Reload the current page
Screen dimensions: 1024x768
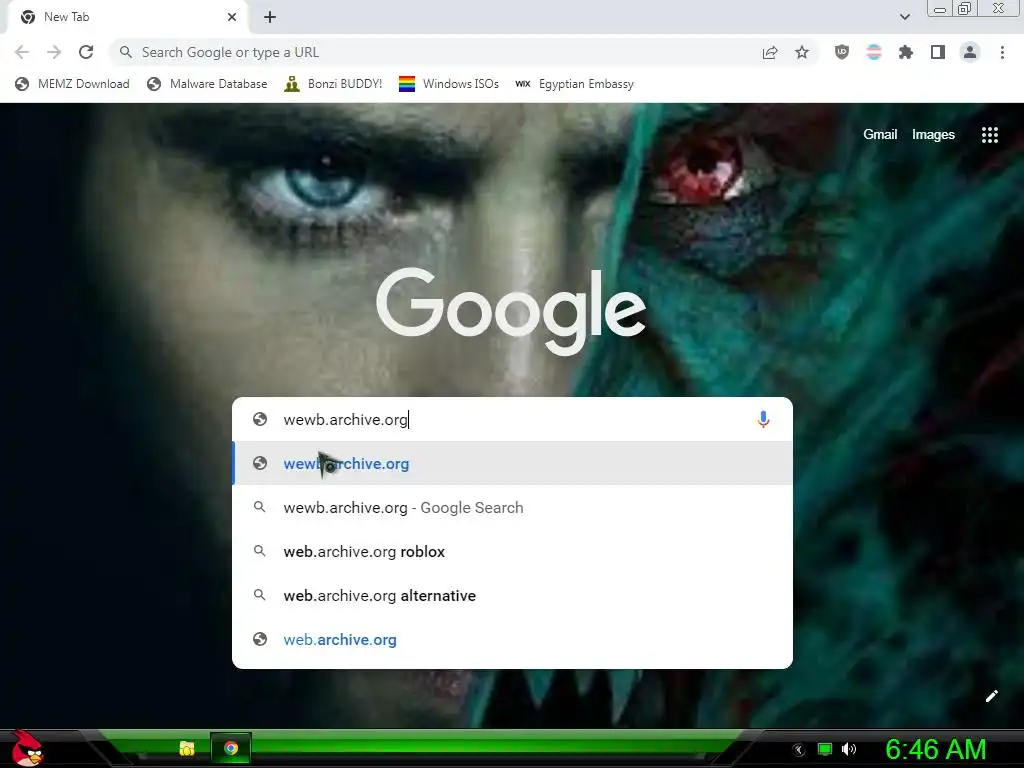pyautogui.click(x=86, y=52)
